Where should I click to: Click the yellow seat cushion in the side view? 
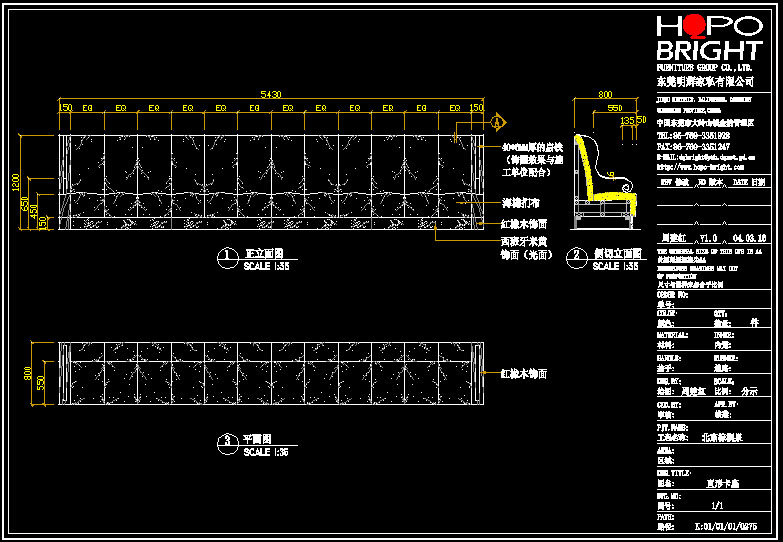click(613, 197)
